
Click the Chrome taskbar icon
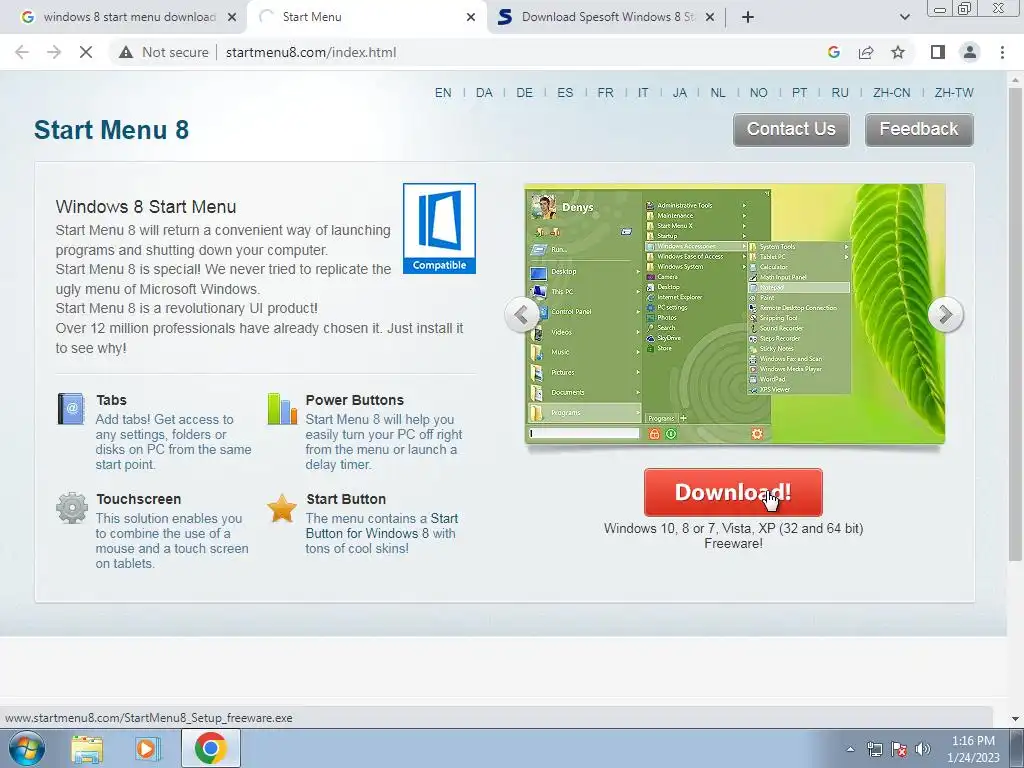pyautogui.click(x=210, y=748)
